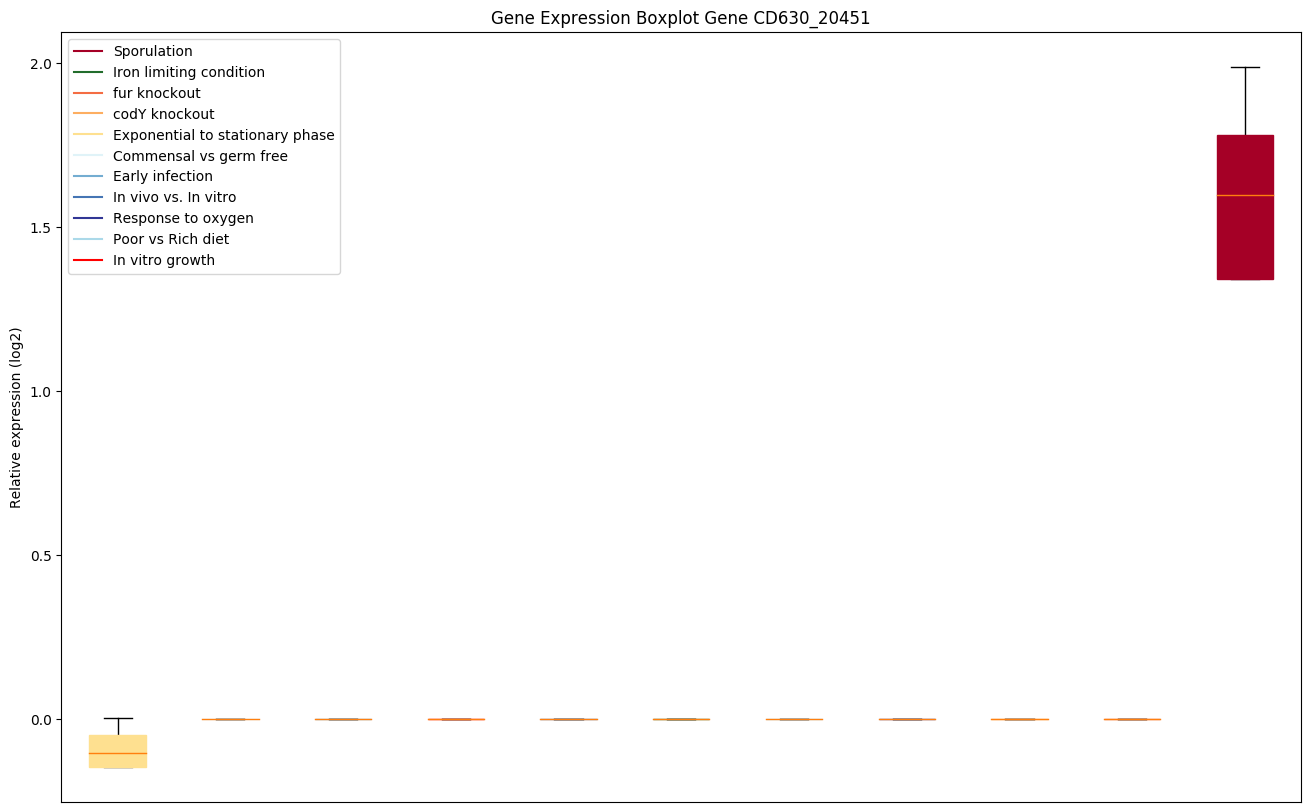Select codY knockout in the legend
Image resolution: width=1311 pixels, height=812 pixels.
click(x=163, y=114)
